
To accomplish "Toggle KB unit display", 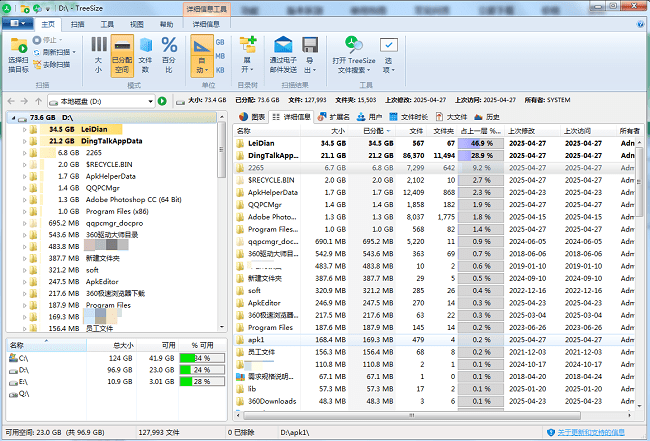I will click(x=221, y=70).
